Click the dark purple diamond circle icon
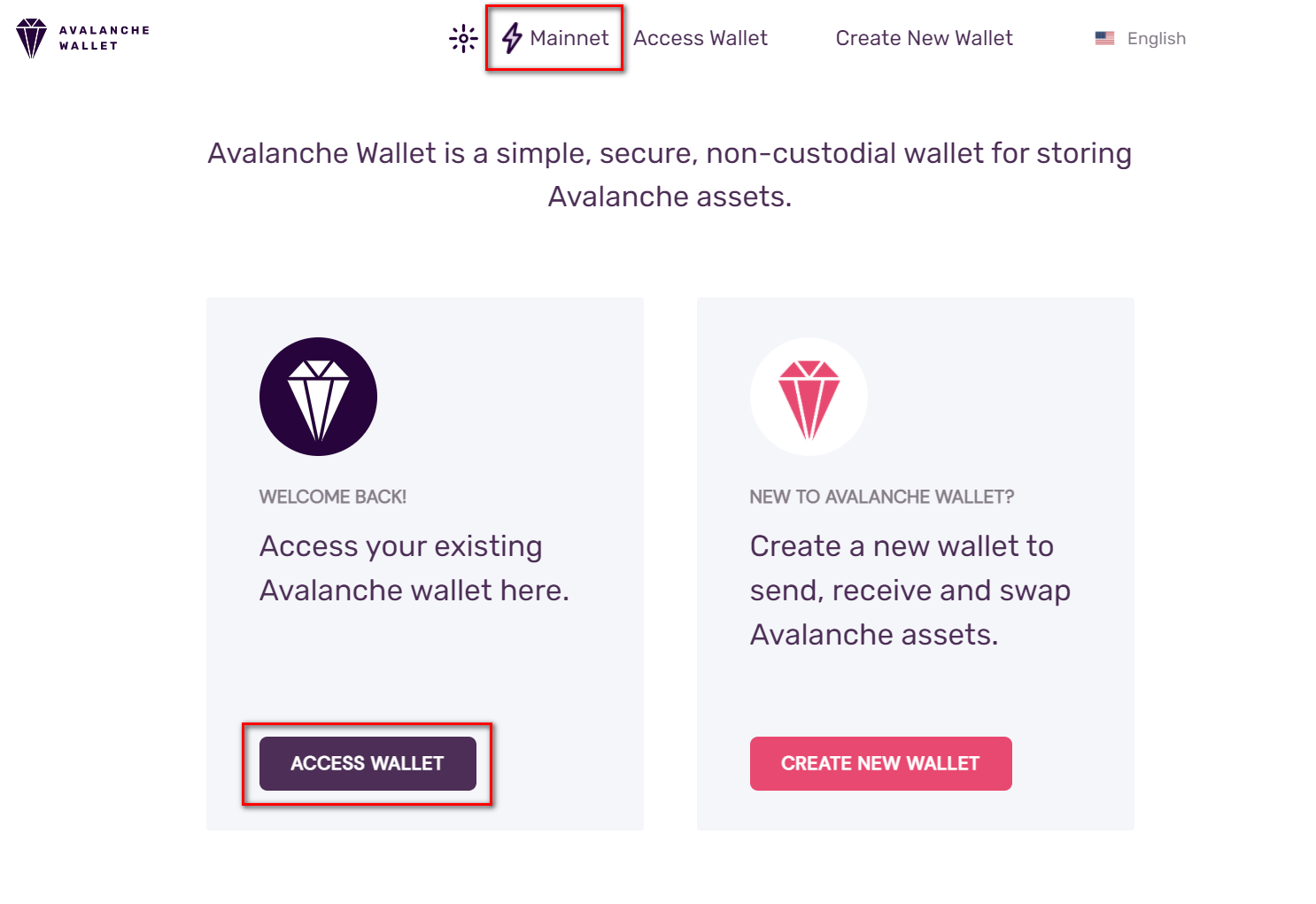The height and width of the screenshot is (904, 1316). 318,397
